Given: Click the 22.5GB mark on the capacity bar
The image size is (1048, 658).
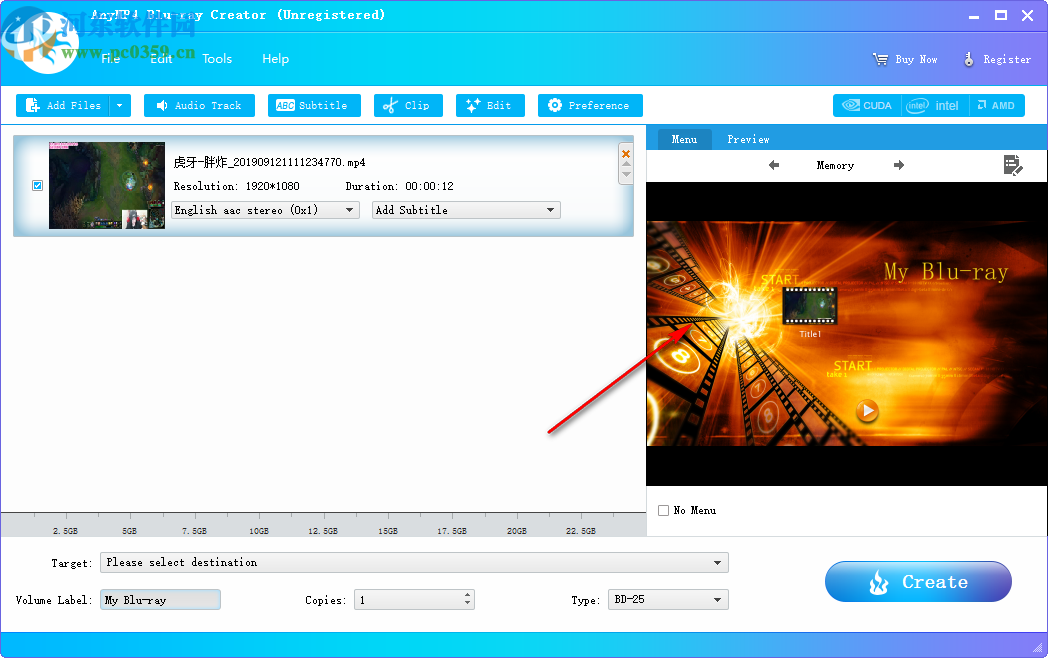Looking at the screenshot, I should (x=582, y=529).
